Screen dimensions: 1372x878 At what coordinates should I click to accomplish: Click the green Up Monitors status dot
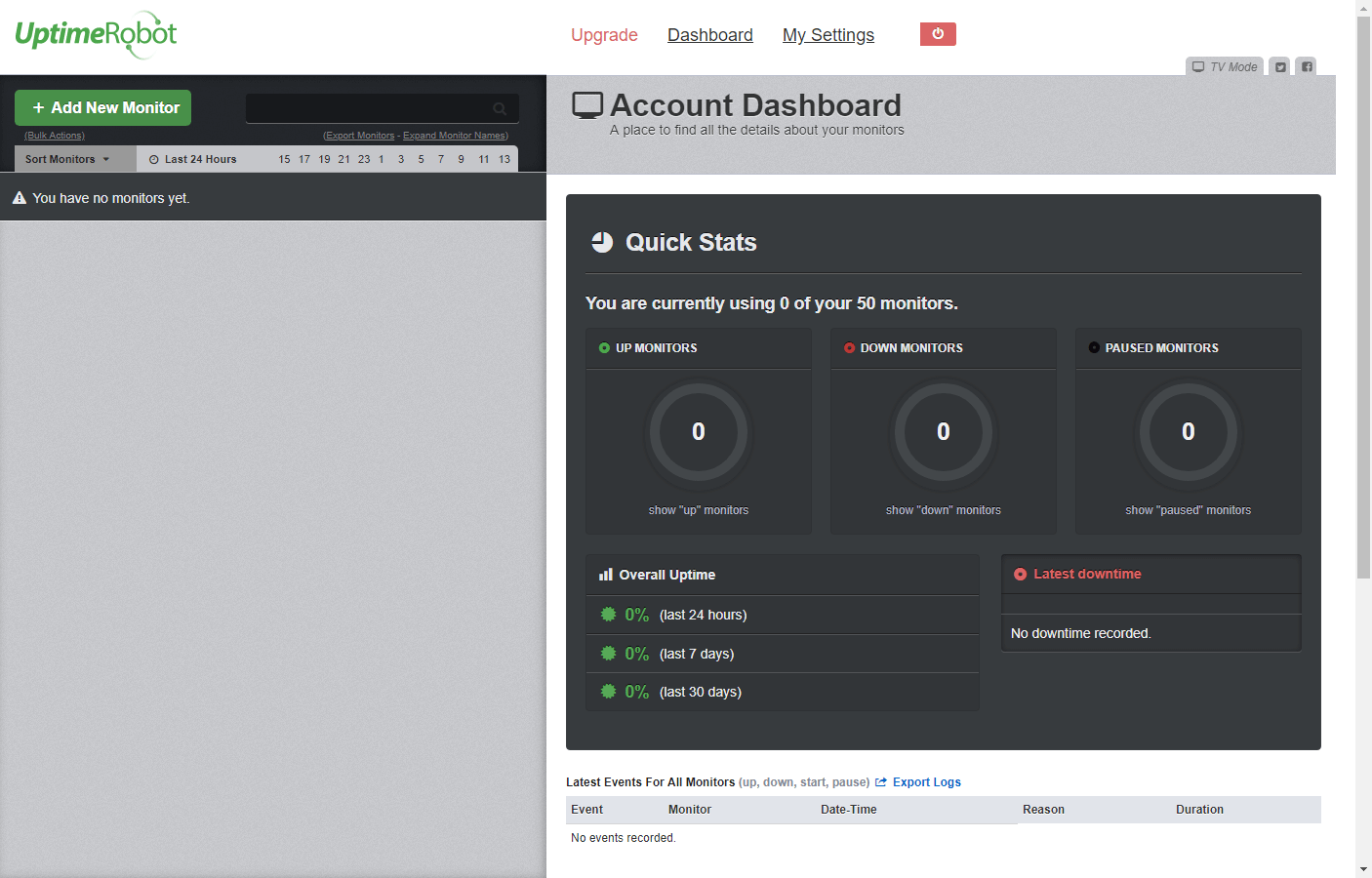pos(604,348)
